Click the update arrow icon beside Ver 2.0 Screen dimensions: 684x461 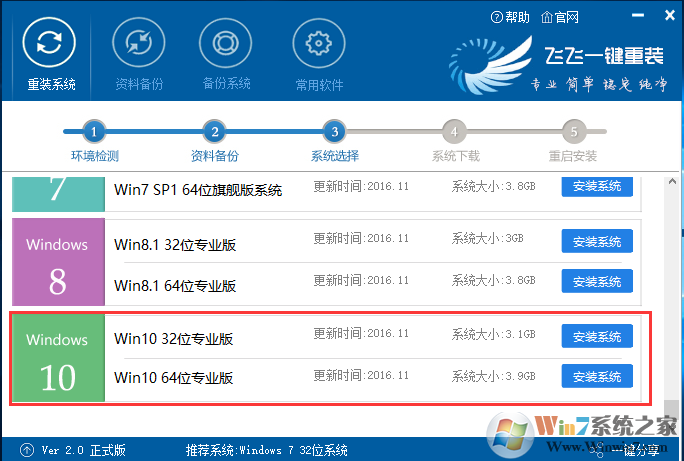pyautogui.click(x=27, y=450)
